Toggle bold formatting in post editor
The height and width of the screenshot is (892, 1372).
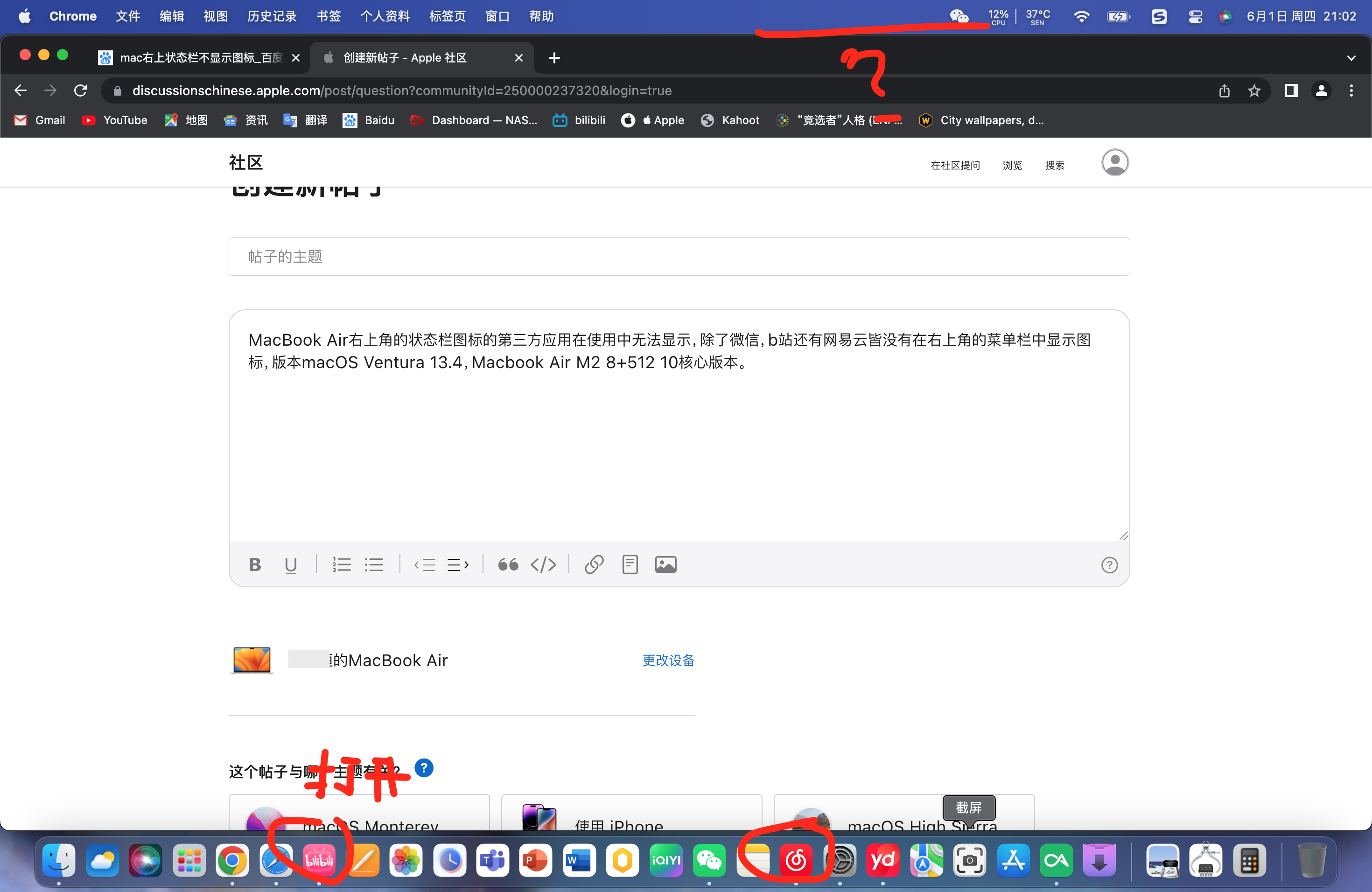click(255, 564)
